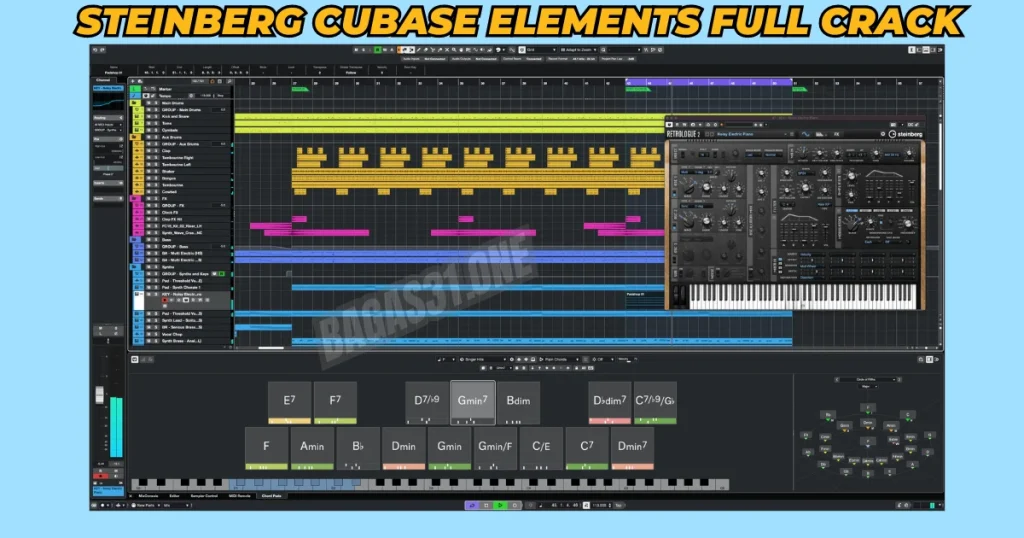Mute the Cymbals track

pos(149,130)
